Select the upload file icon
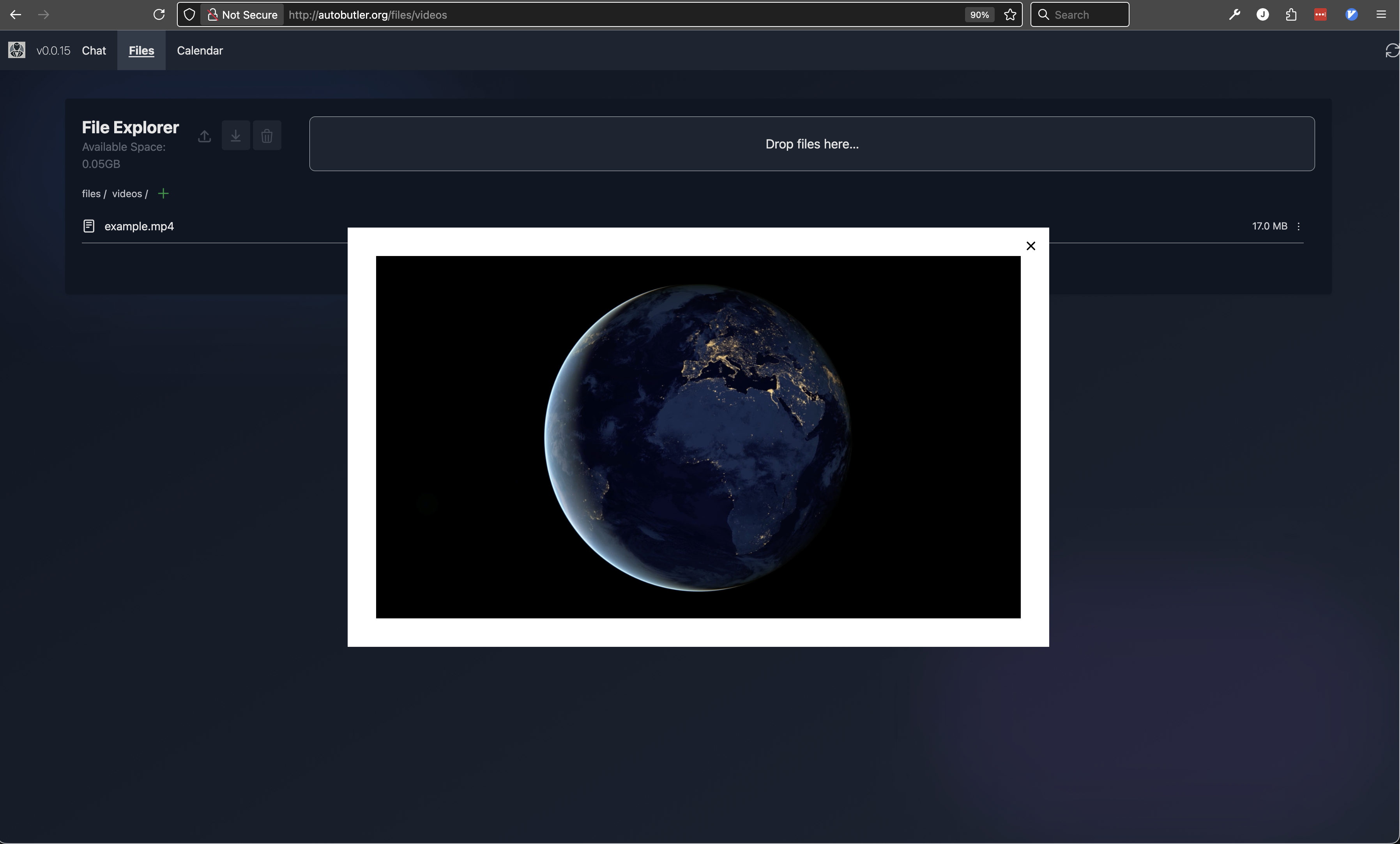 [x=204, y=136]
